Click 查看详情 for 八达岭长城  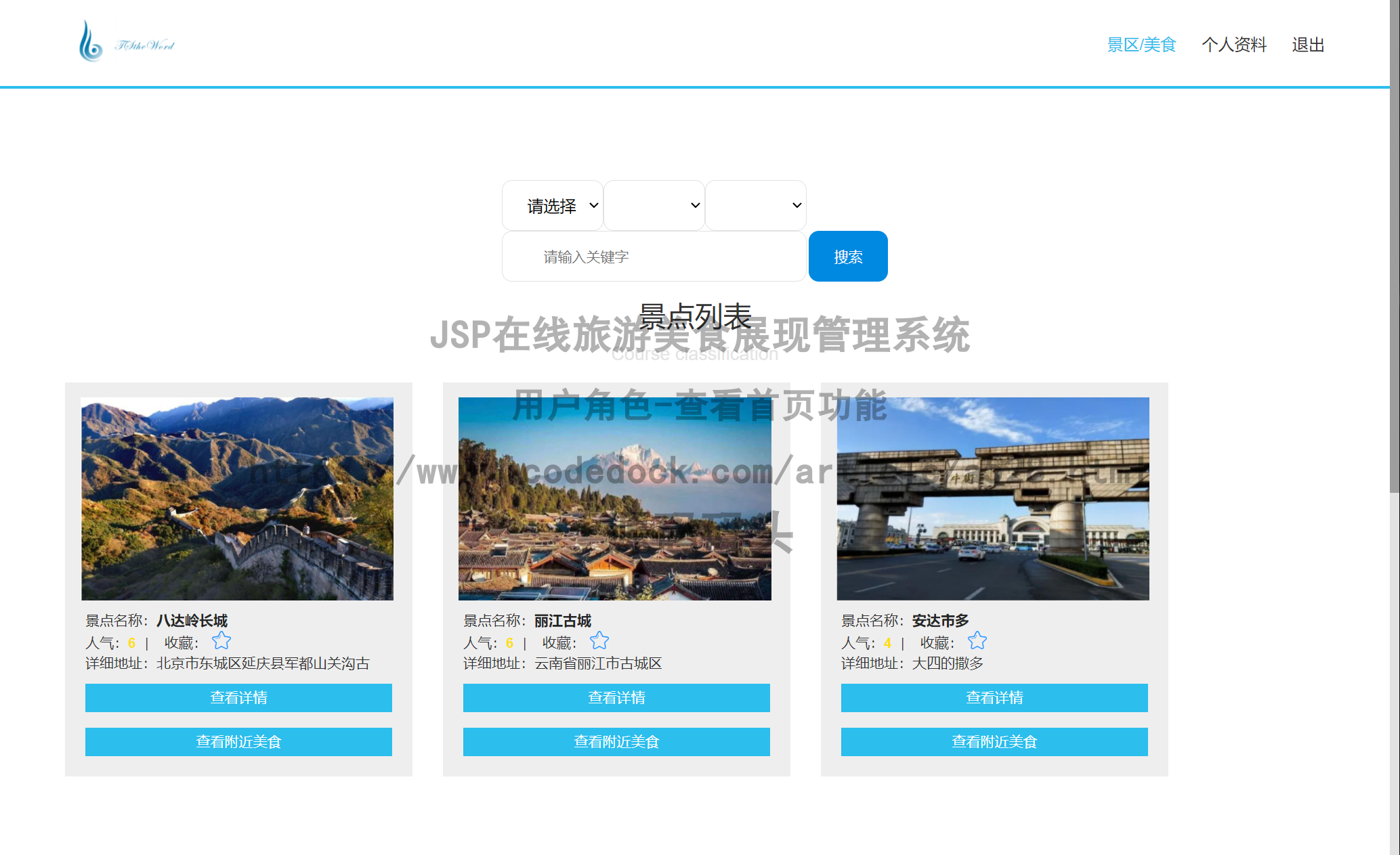(x=238, y=698)
